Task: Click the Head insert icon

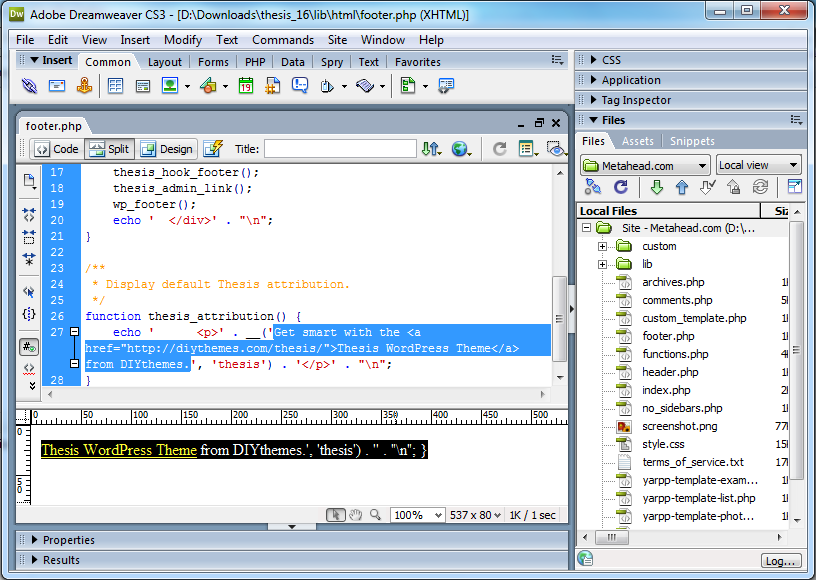Action: click(327, 86)
